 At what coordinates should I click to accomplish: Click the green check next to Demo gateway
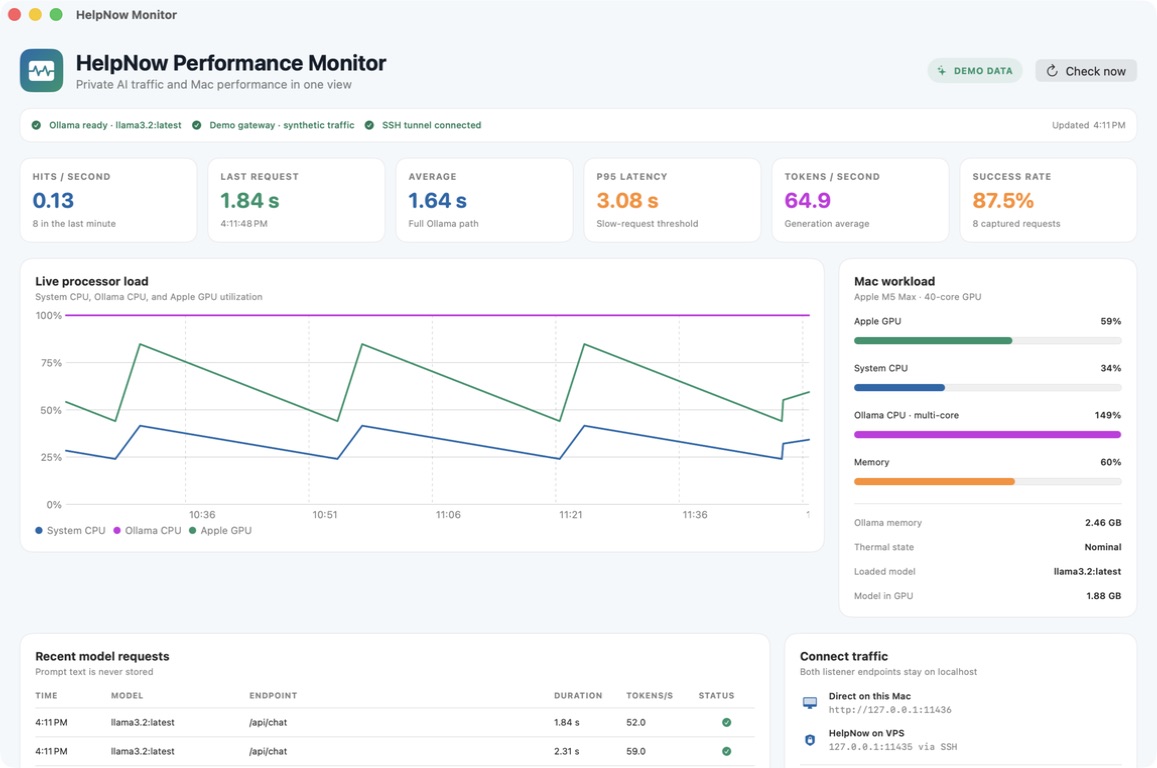[196, 125]
